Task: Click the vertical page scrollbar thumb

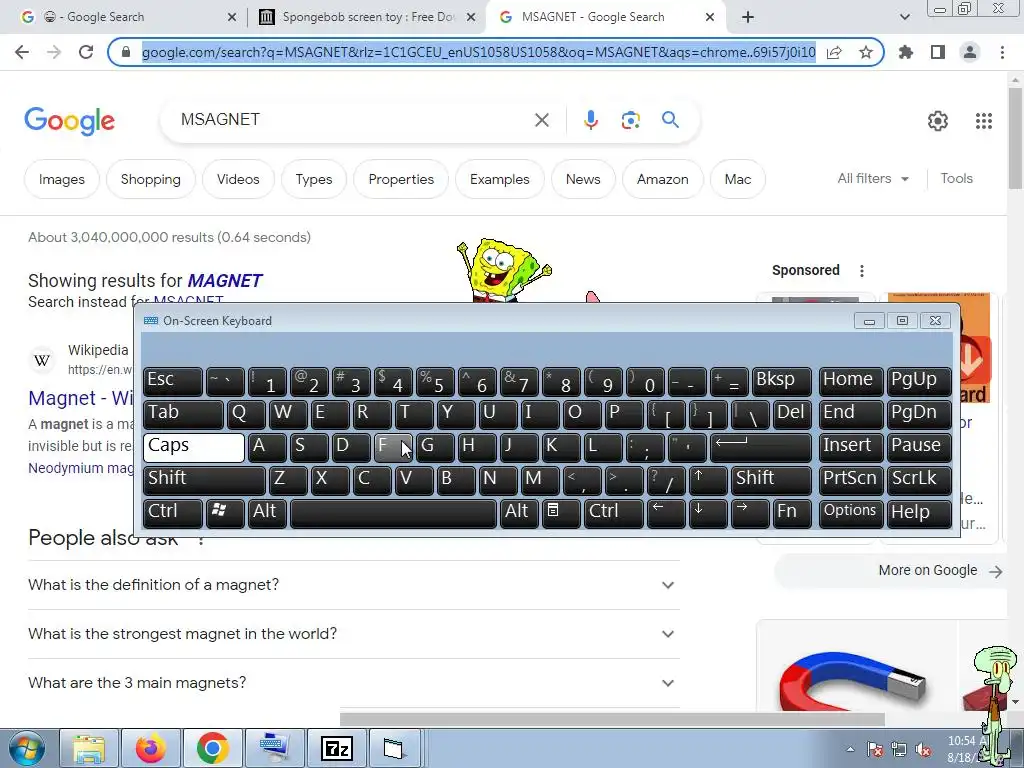Action: click(x=1016, y=138)
